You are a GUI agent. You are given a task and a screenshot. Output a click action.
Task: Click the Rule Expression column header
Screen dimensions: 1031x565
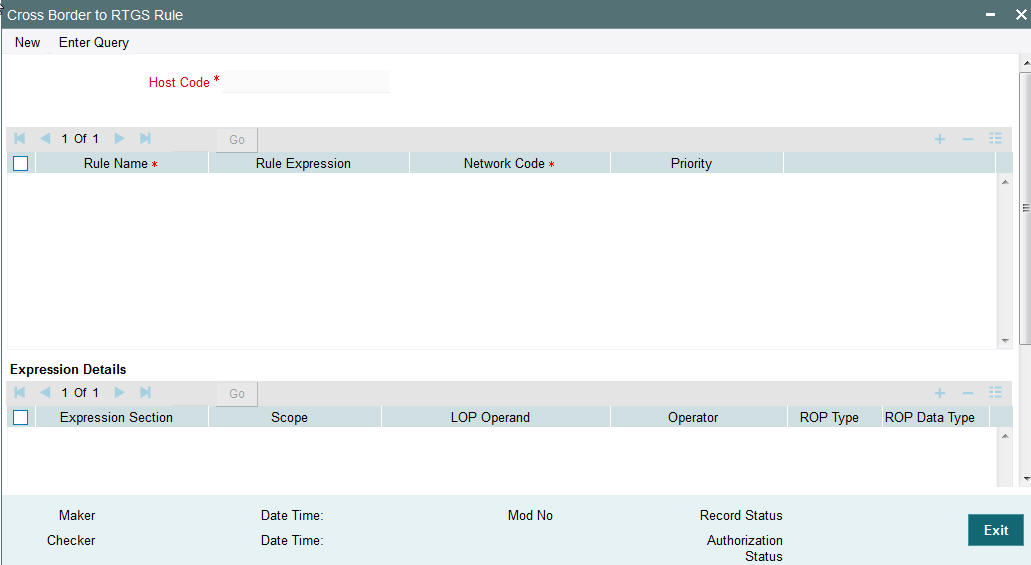pos(309,163)
